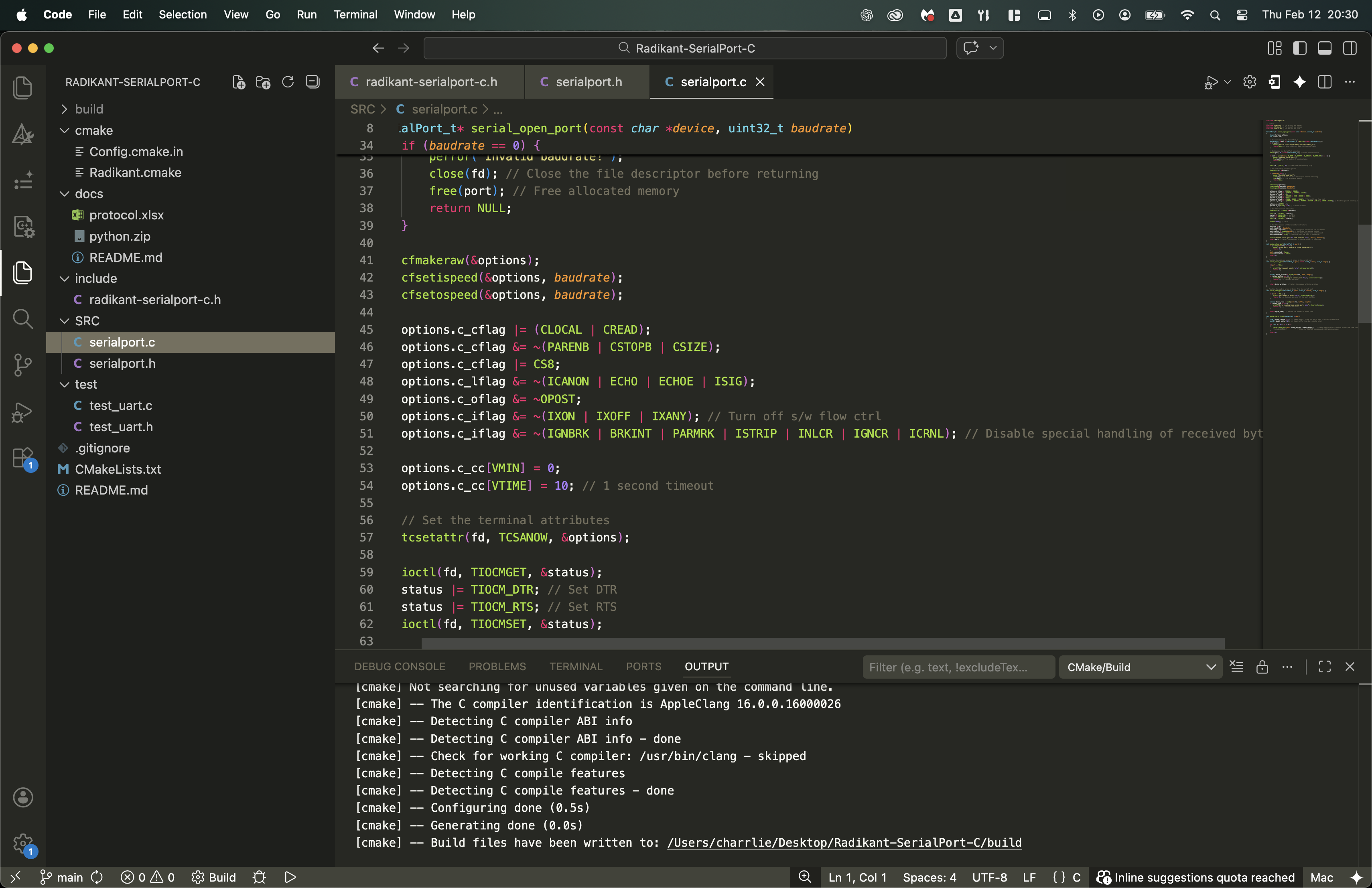
Task: Launch the CMake target from status bar
Action: tap(290, 877)
